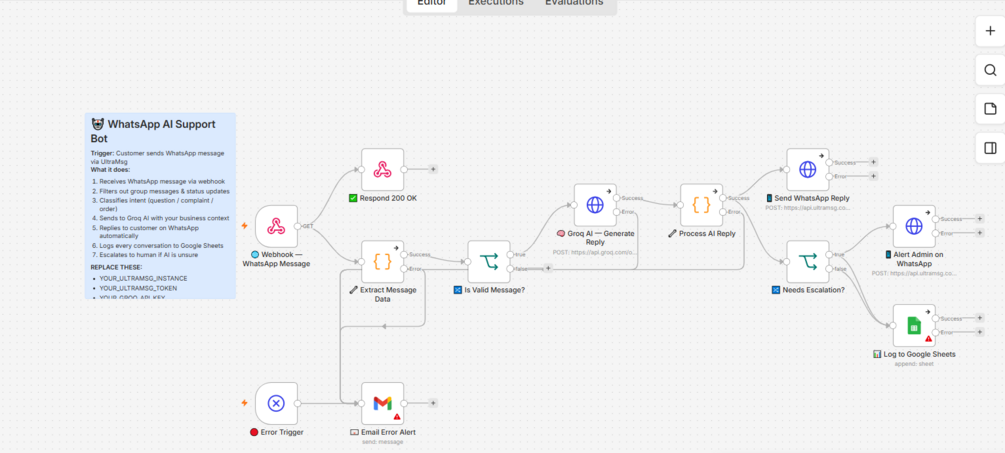Add node on Google Sheets Error output
Screen dimensions: 1005x453
(x=979, y=332)
